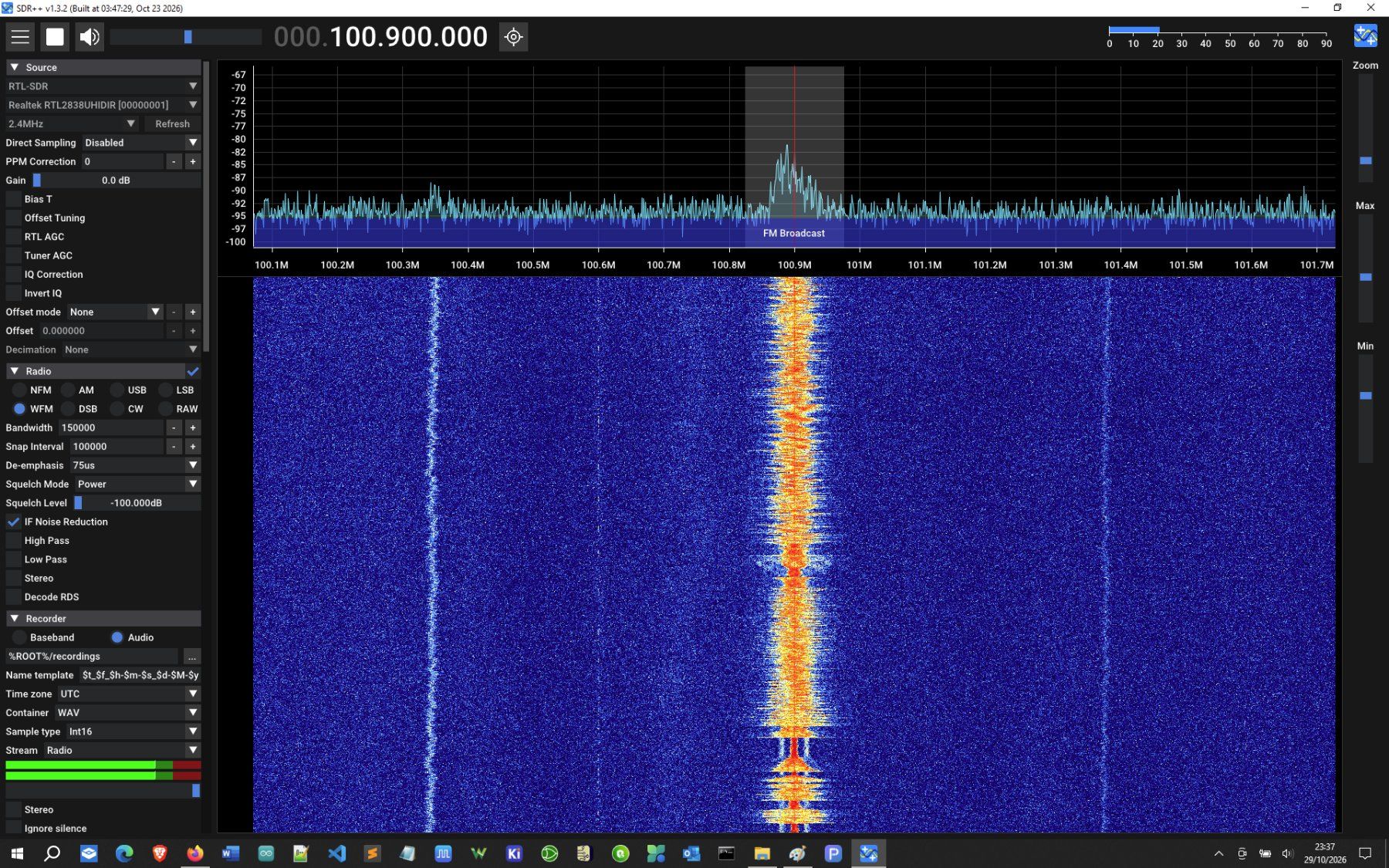Enable the IQ Correction checkbox
Viewport: 1389px width, 868px height.
coord(14,275)
